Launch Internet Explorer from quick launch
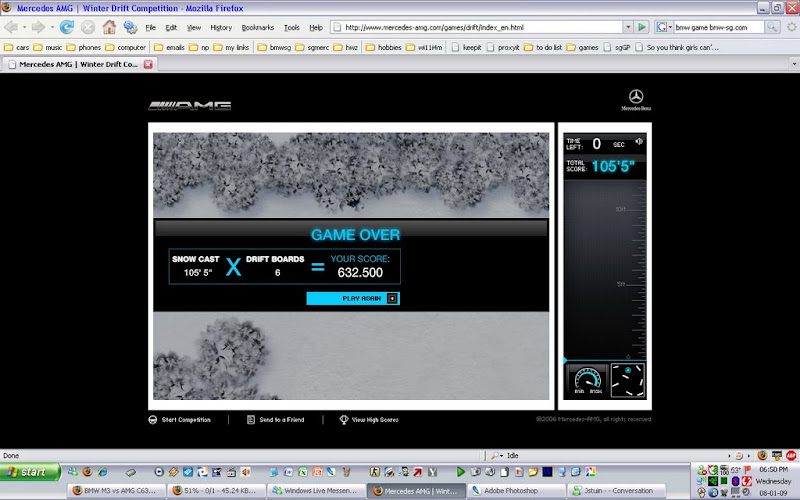The image size is (800, 500). click(103, 472)
